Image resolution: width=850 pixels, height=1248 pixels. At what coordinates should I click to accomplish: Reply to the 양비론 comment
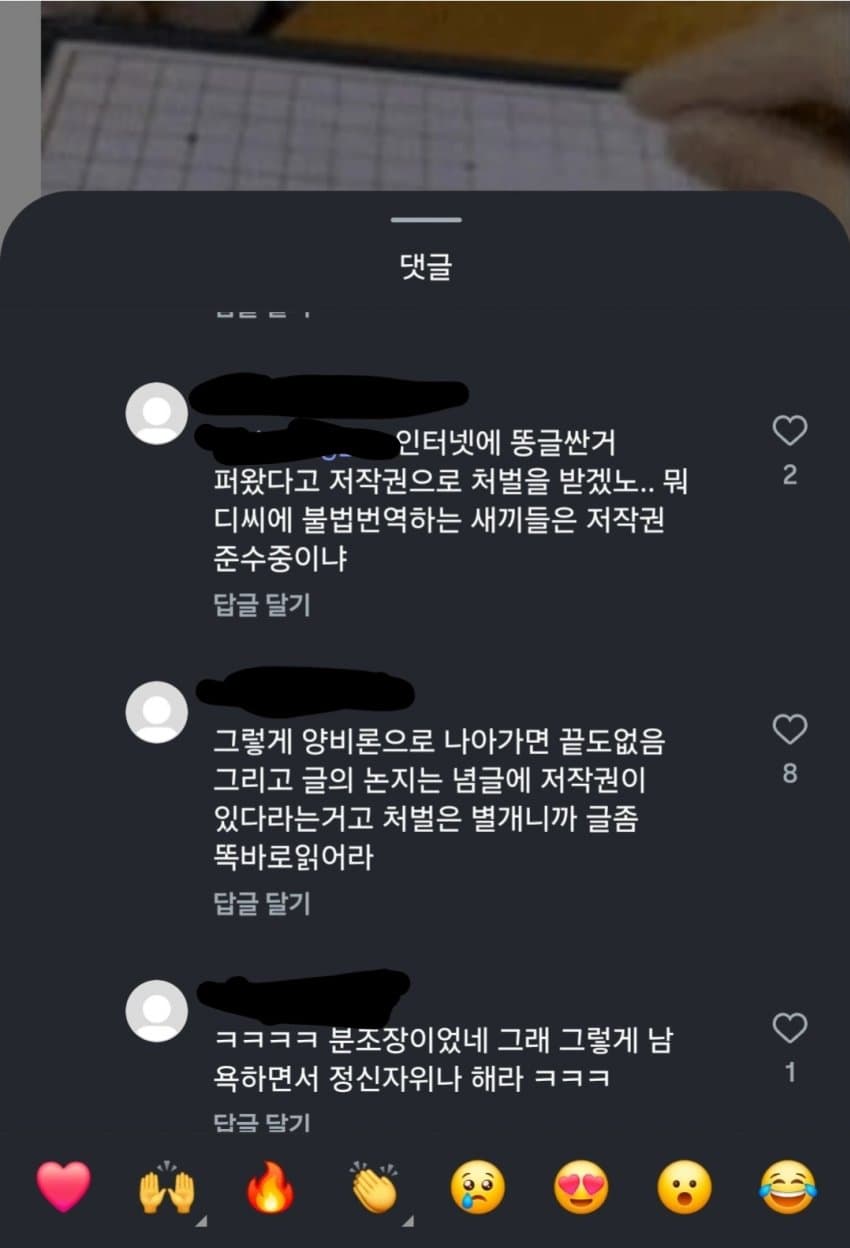point(263,904)
